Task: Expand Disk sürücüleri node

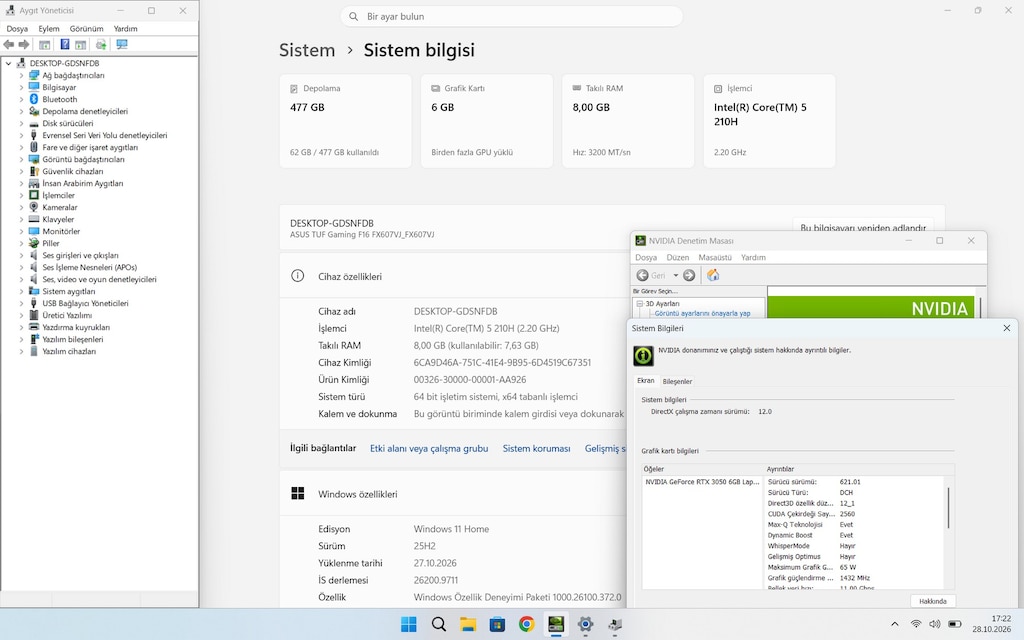Action: pos(22,123)
